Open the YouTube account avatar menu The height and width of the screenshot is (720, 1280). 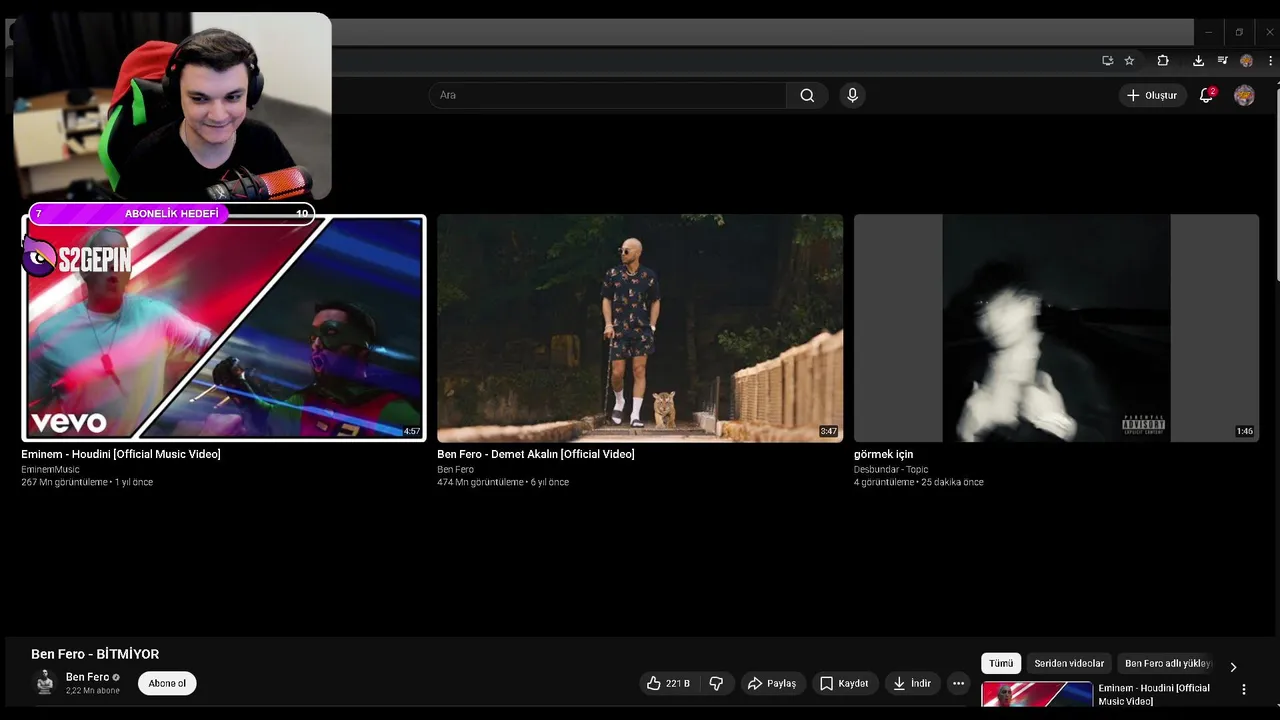coord(1244,95)
